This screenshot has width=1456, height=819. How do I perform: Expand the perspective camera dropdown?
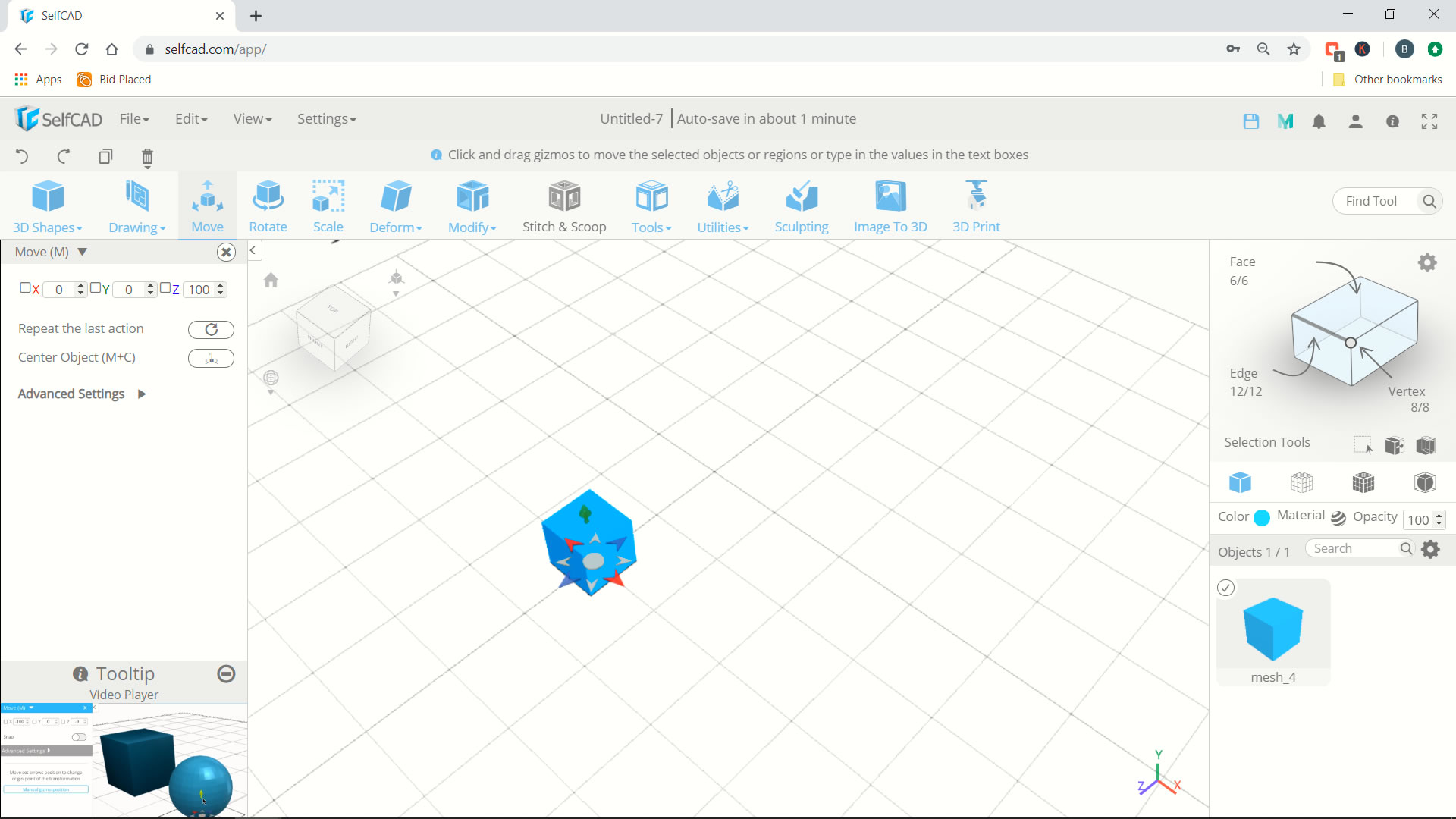pyautogui.click(x=396, y=294)
